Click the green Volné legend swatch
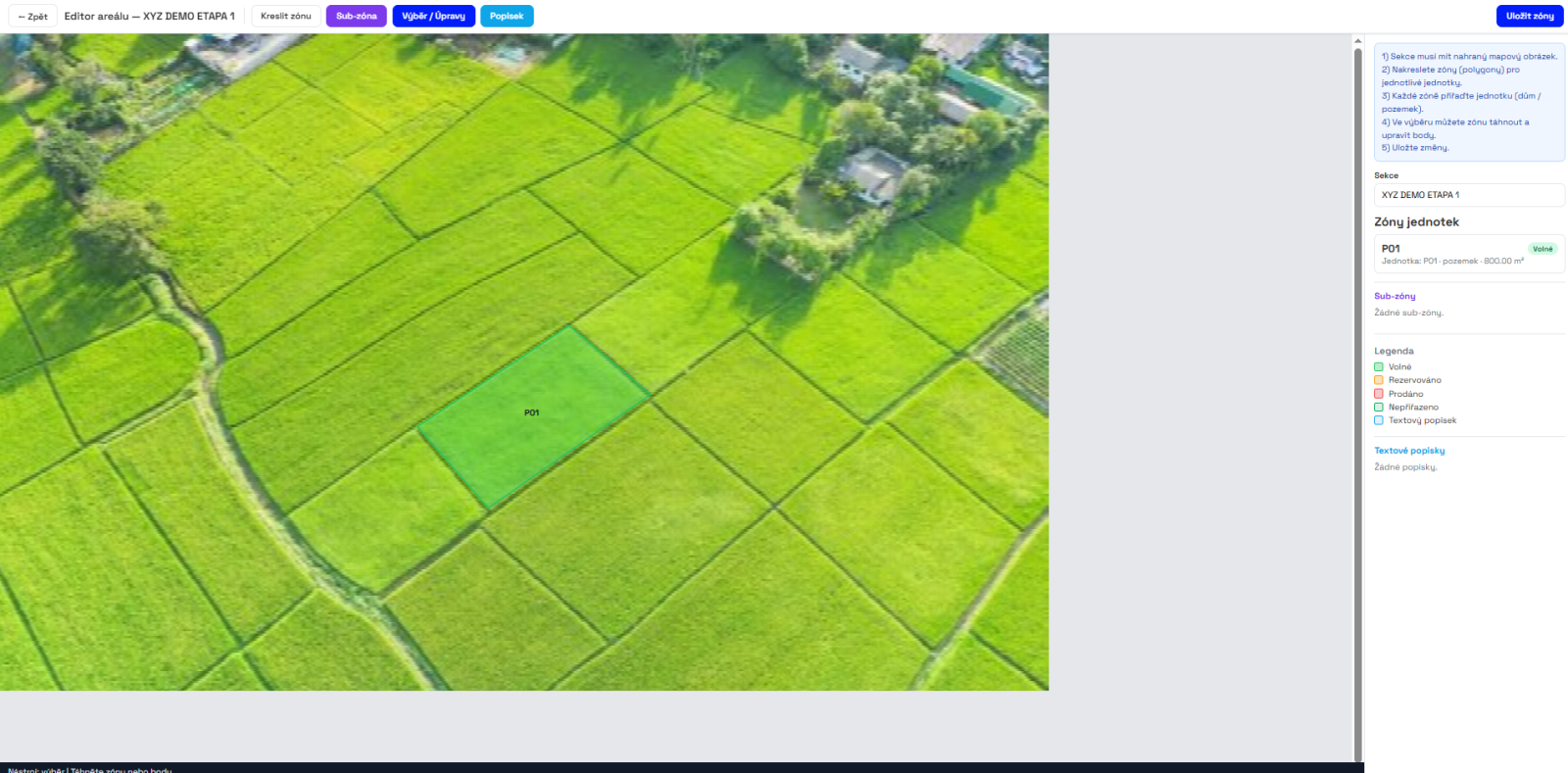Screen dimensions: 1568x773 (1379, 367)
